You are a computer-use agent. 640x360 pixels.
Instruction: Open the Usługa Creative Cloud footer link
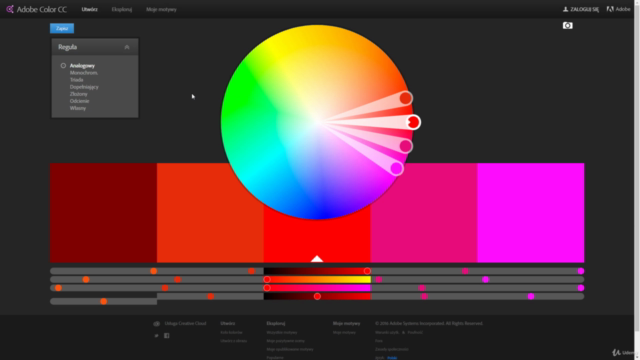coord(185,323)
